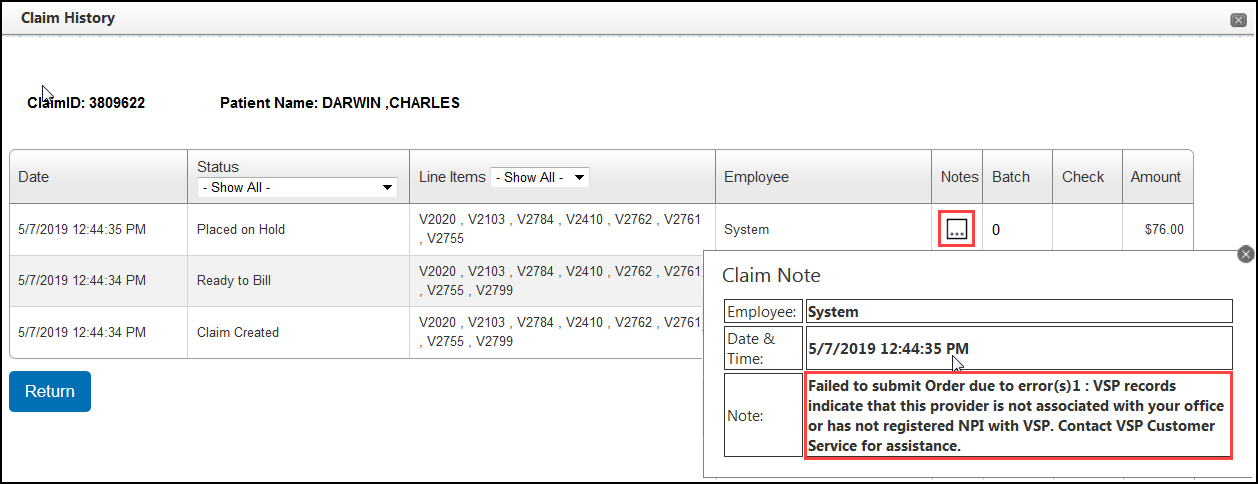This screenshot has height=484, width=1258.
Task: Click the Notes column header
Action: click(959, 177)
